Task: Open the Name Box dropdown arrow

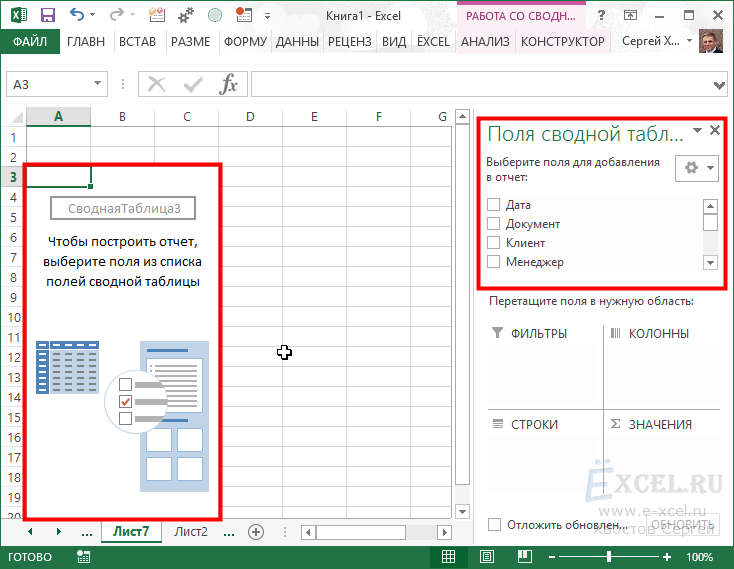Action: [x=97, y=84]
